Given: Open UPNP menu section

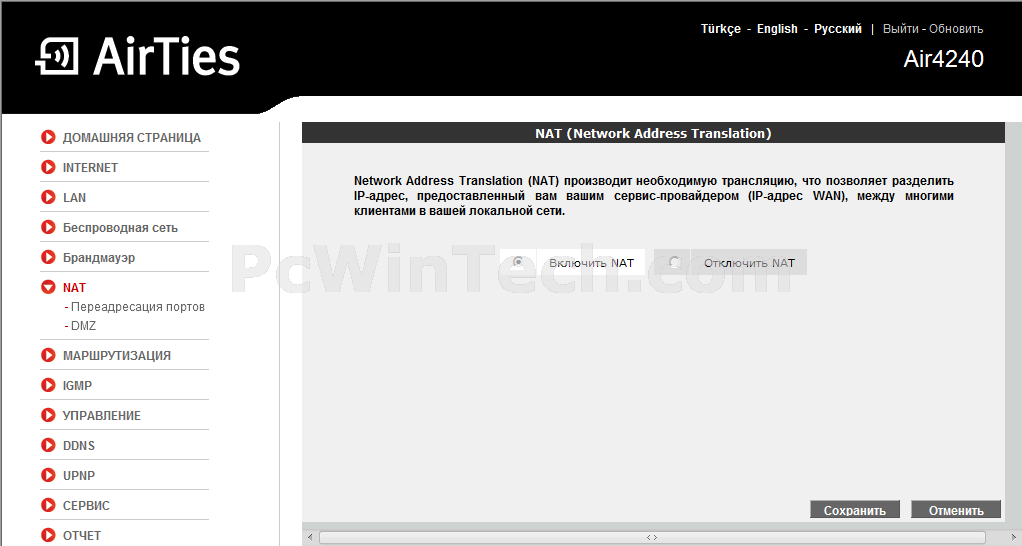Looking at the screenshot, I should 79,476.
